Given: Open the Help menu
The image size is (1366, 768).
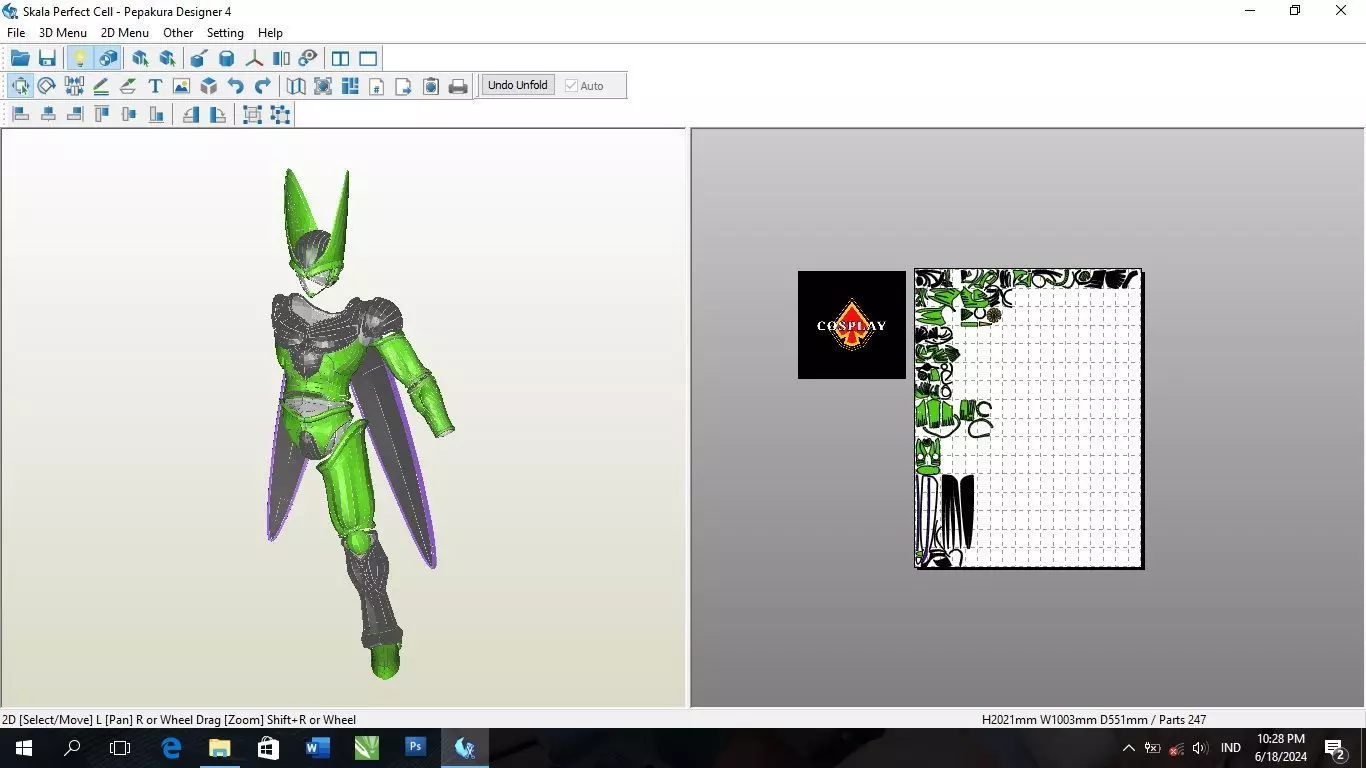Looking at the screenshot, I should 270,33.
